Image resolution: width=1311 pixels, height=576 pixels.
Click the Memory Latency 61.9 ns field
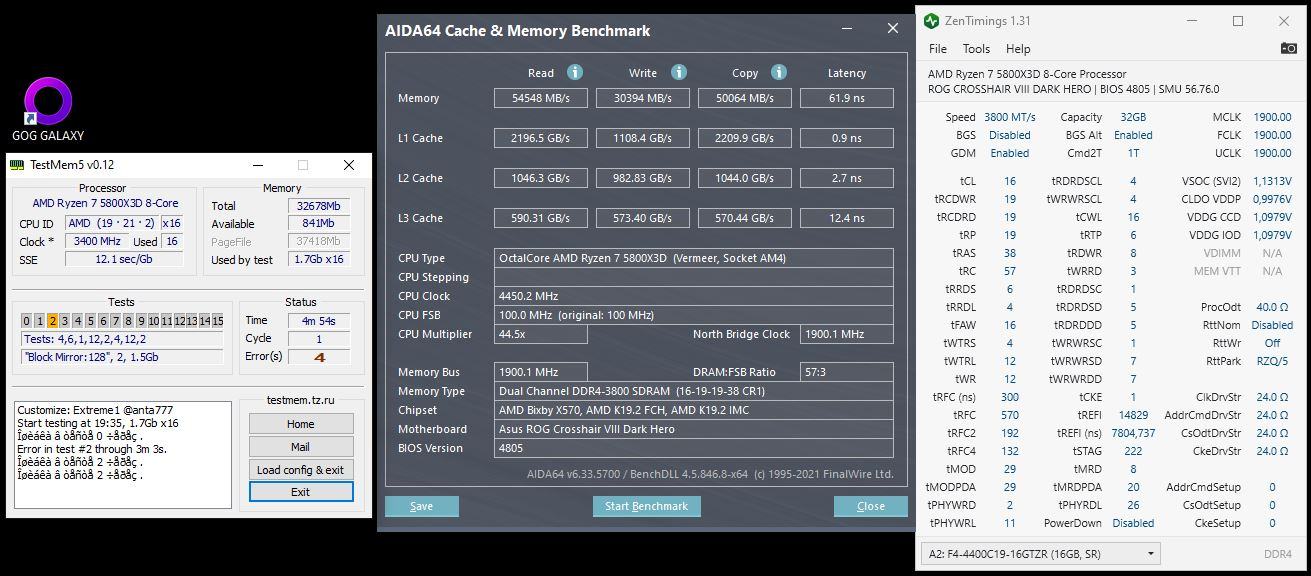click(x=846, y=98)
